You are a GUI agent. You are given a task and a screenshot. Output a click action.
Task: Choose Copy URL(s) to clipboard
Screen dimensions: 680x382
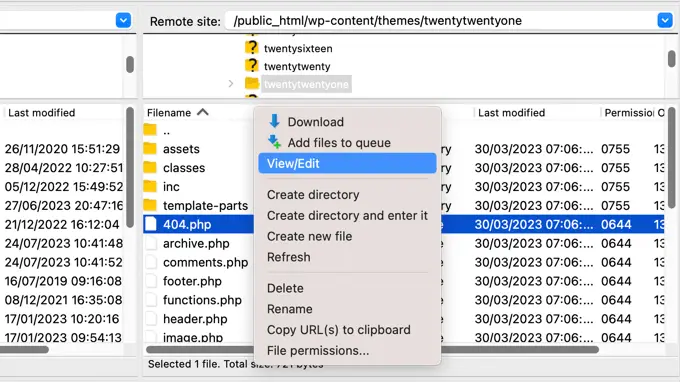click(x=347, y=330)
